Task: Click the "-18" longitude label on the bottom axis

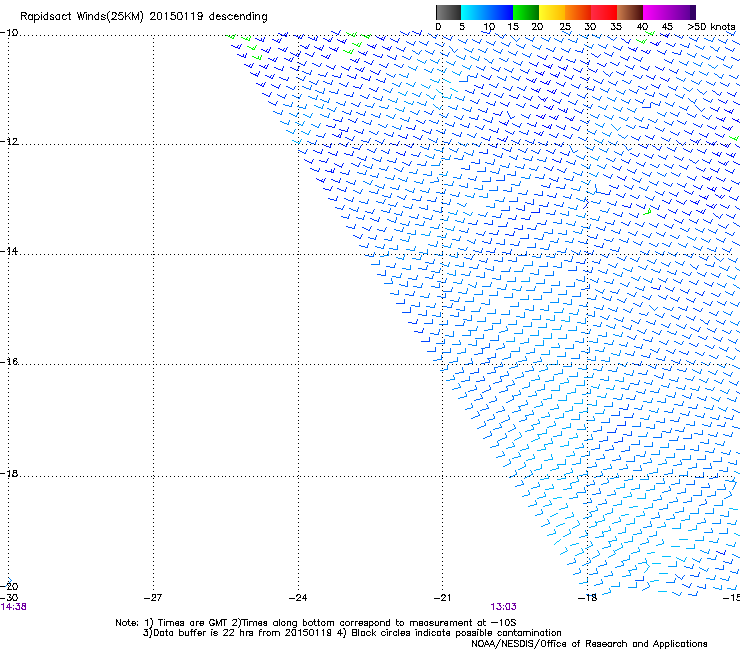Action: click(588, 598)
